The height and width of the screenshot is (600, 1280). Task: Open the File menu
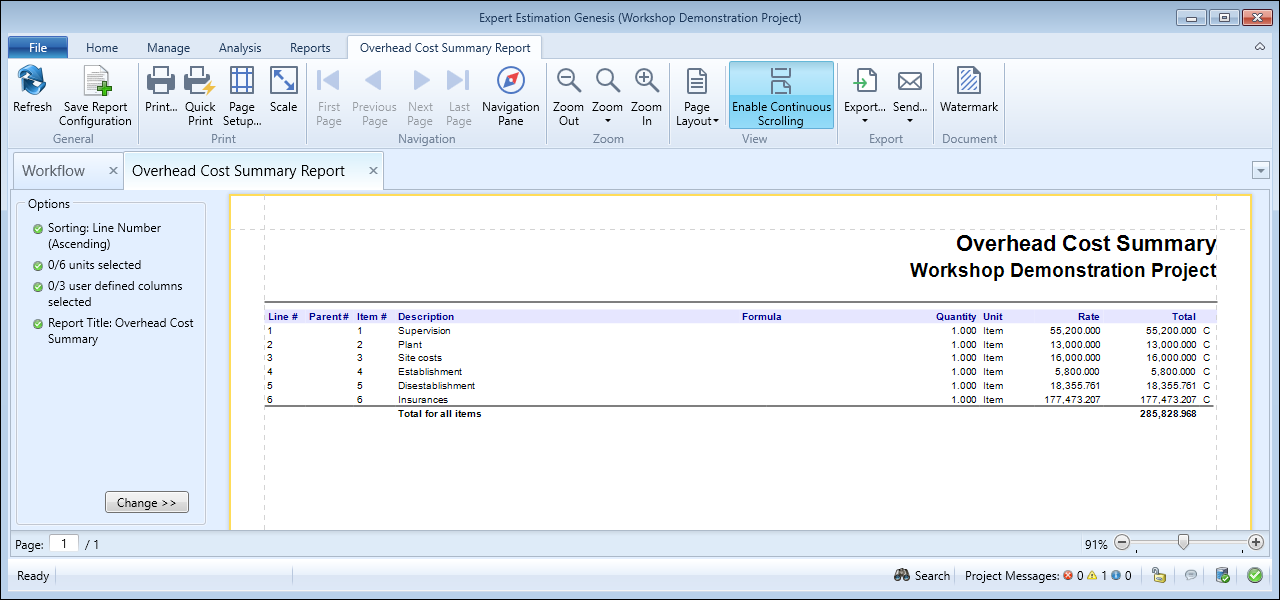tap(38, 48)
